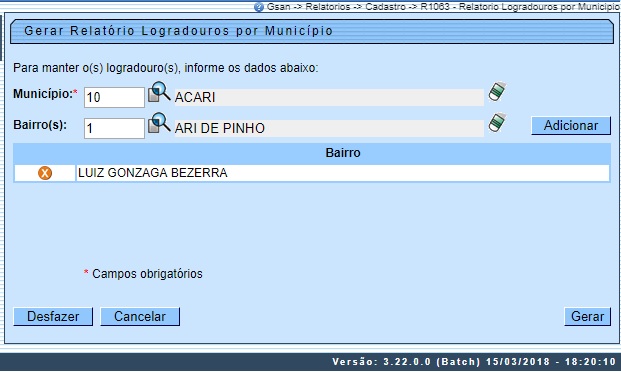Select the LUIZ GONZAGA BEZERRA row text
621x372 pixels.
153,173
